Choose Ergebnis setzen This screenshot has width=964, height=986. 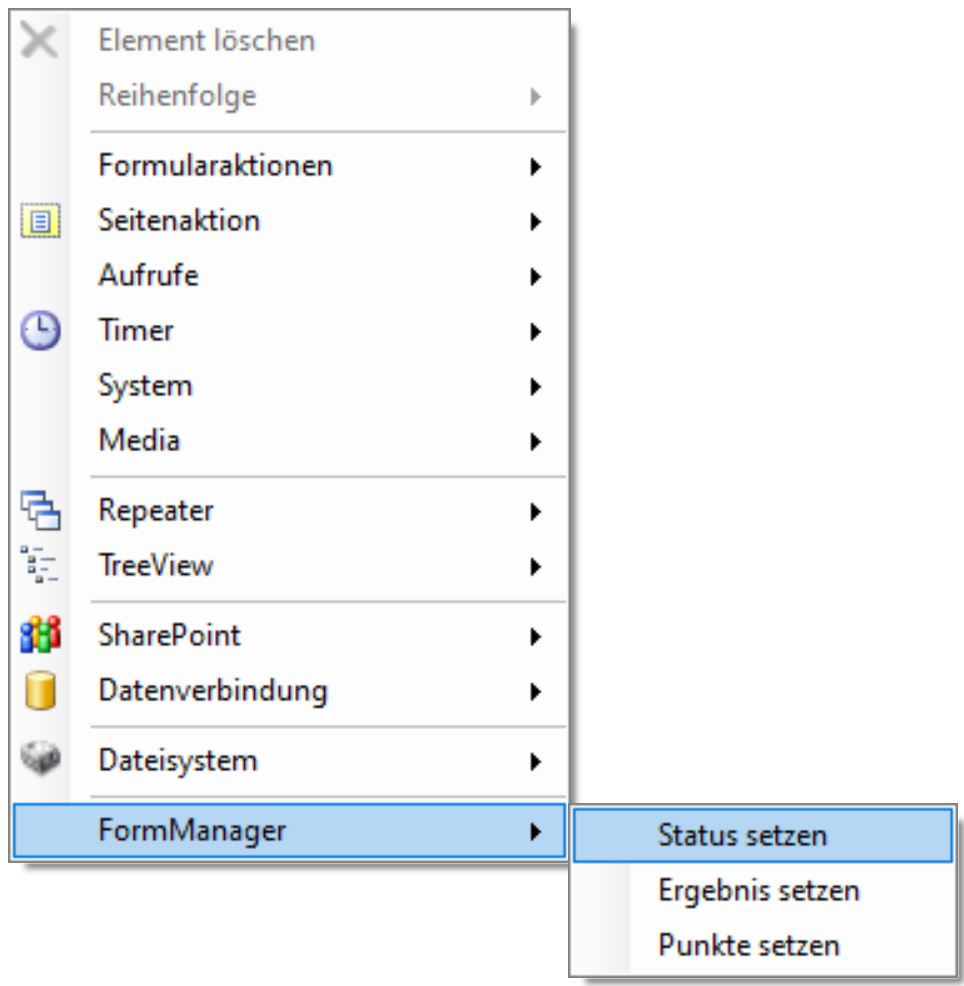758,890
